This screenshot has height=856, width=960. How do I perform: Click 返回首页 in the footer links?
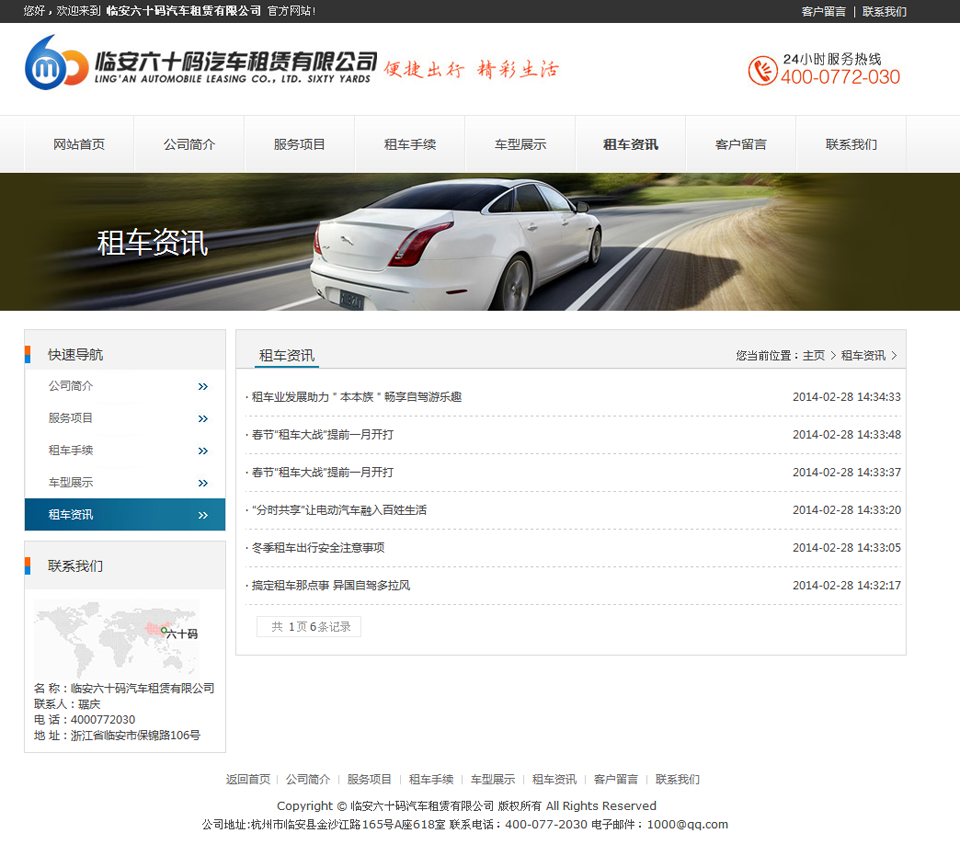click(x=248, y=779)
